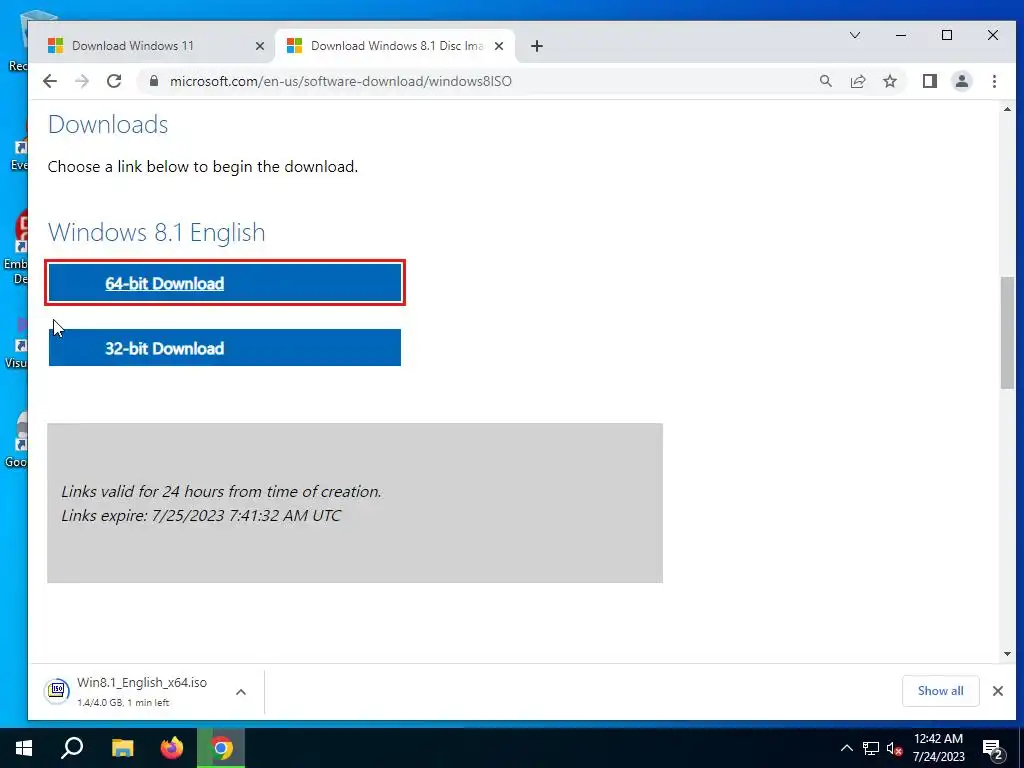The height and width of the screenshot is (768, 1024).
Task: Open Windows taskbar search
Action: pyautogui.click(x=72, y=748)
